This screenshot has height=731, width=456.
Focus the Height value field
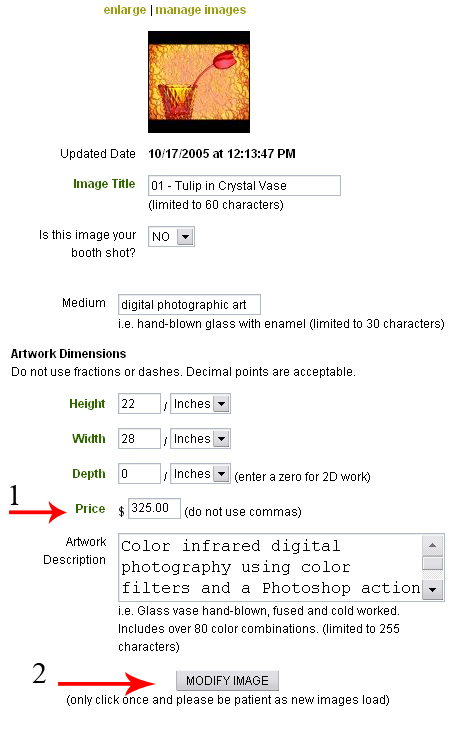coord(139,403)
